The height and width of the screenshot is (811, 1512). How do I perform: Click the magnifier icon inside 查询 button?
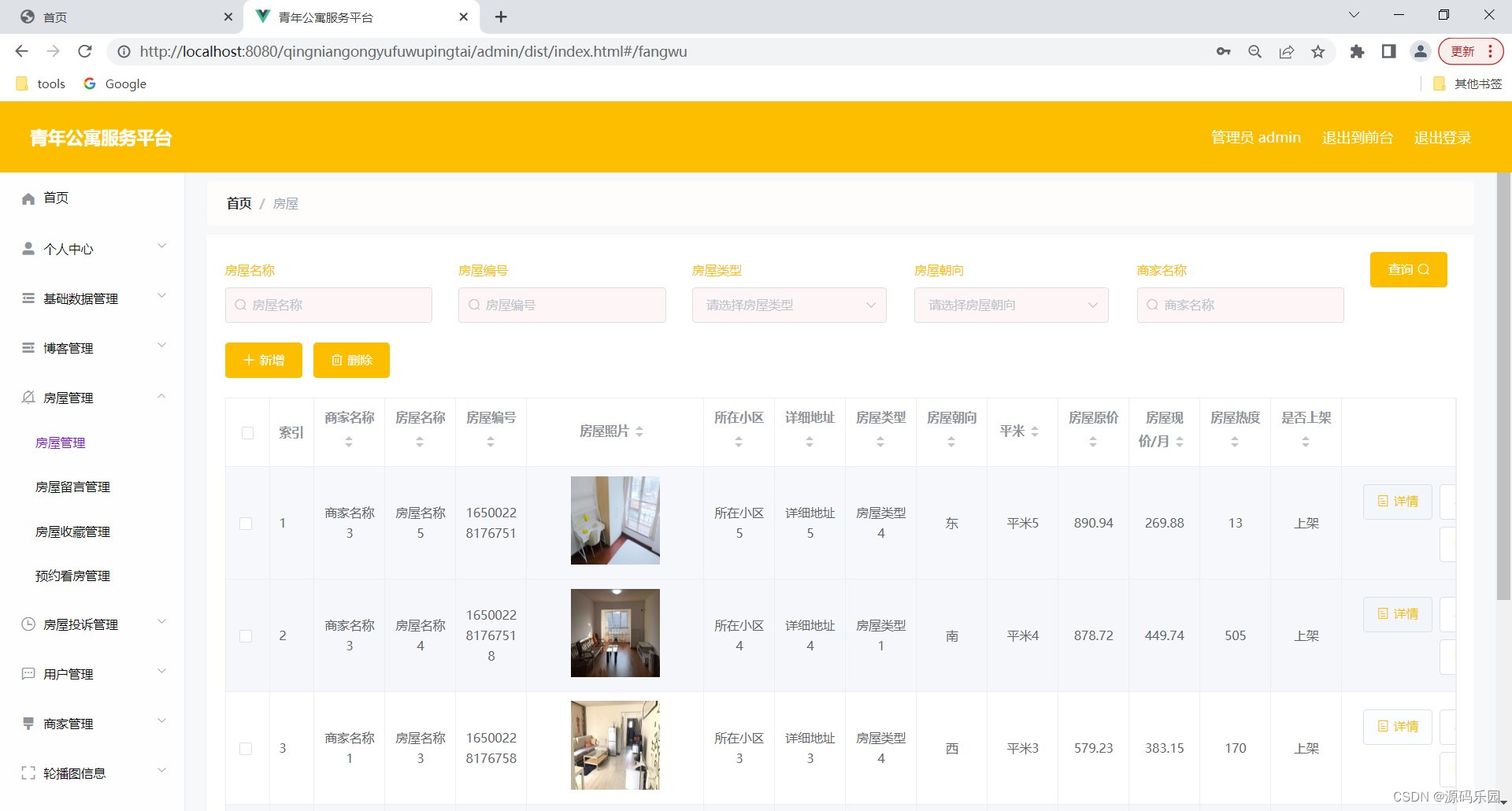pyautogui.click(x=1424, y=268)
